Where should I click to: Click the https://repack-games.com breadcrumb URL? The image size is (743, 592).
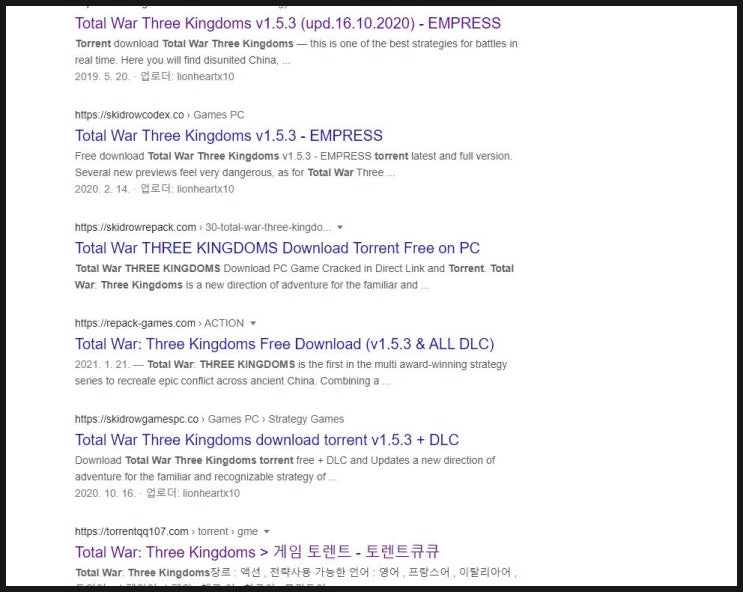(x=135, y=323)
